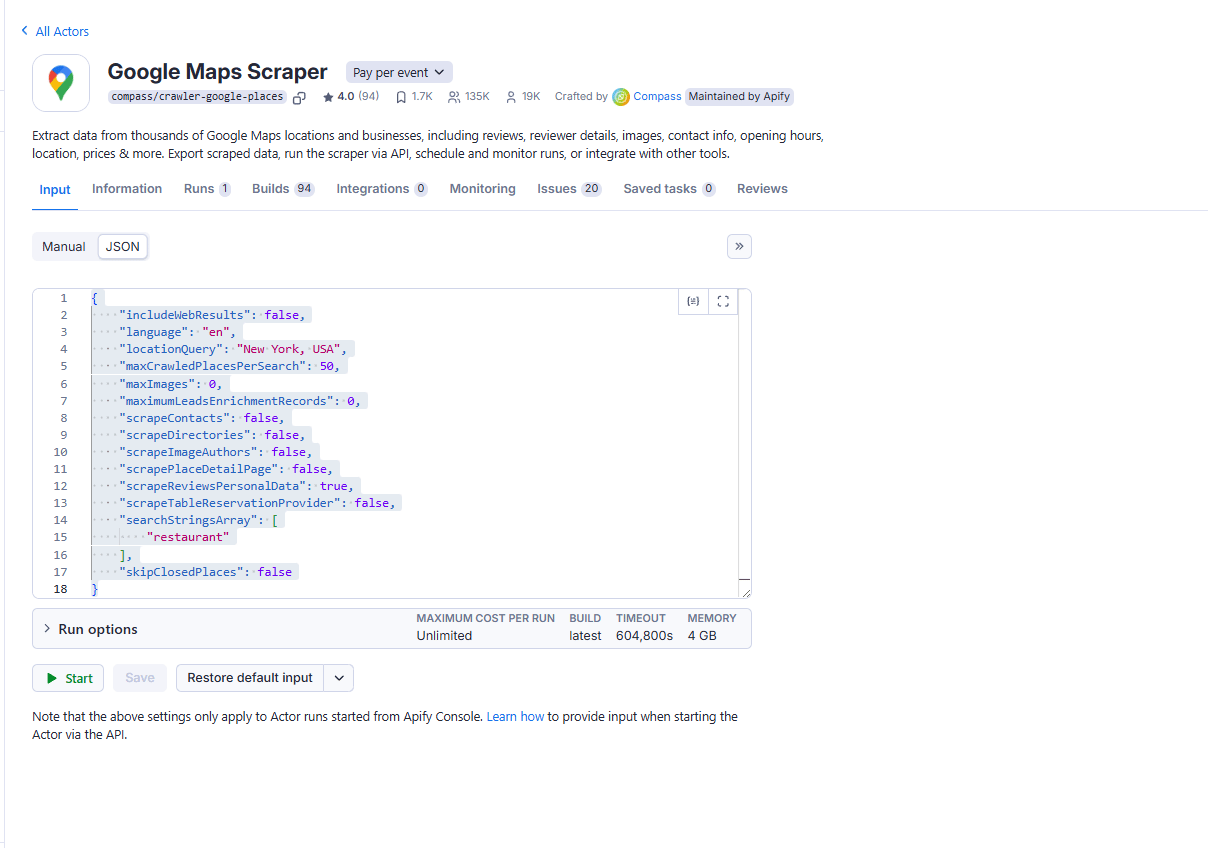Click the latest build value
The width and height of the screenshot is (1208, 848).
coord(586,636)
